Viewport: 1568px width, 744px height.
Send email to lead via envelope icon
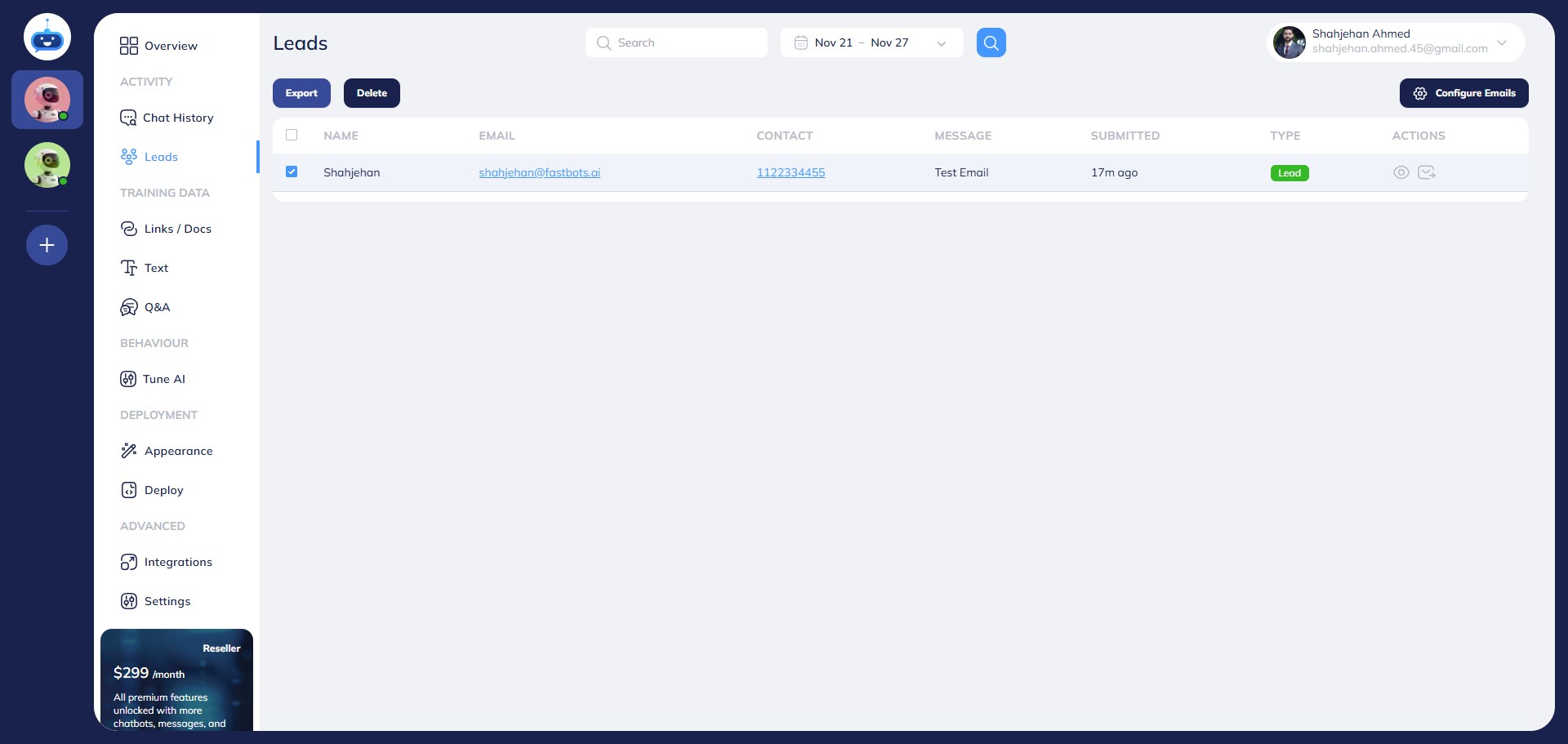1428,172
